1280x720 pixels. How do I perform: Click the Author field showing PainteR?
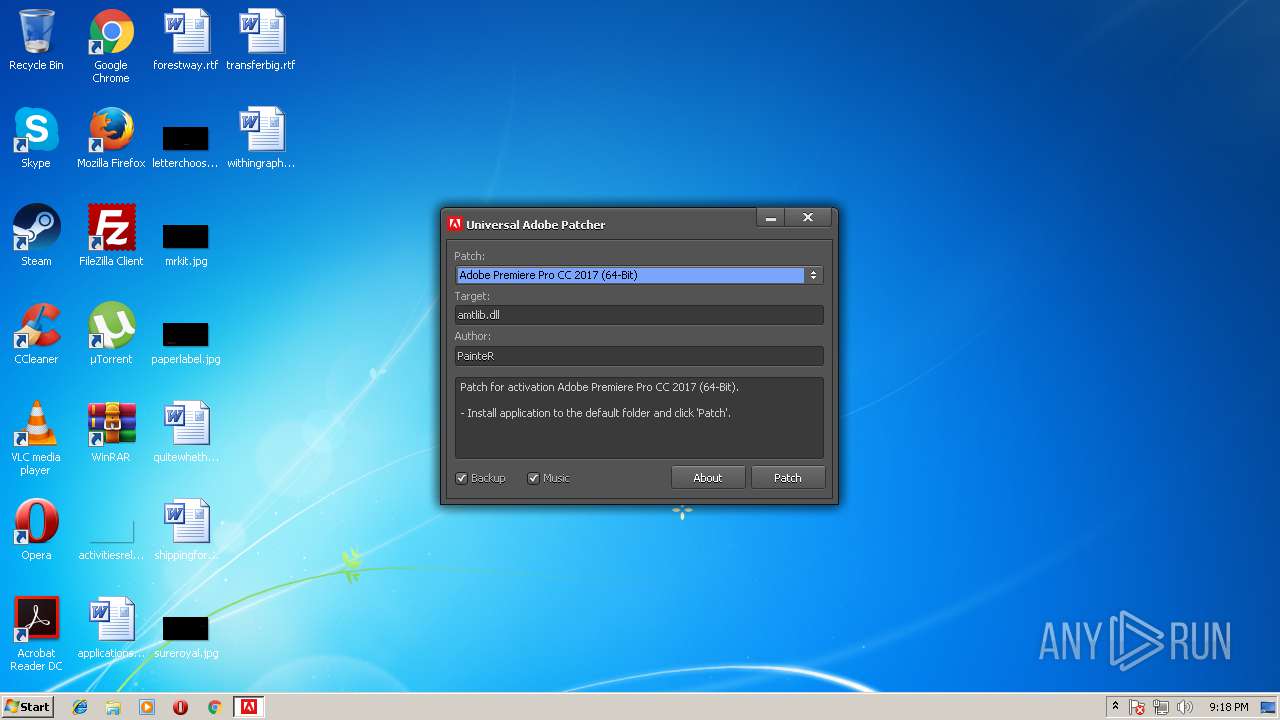[639, 356]
